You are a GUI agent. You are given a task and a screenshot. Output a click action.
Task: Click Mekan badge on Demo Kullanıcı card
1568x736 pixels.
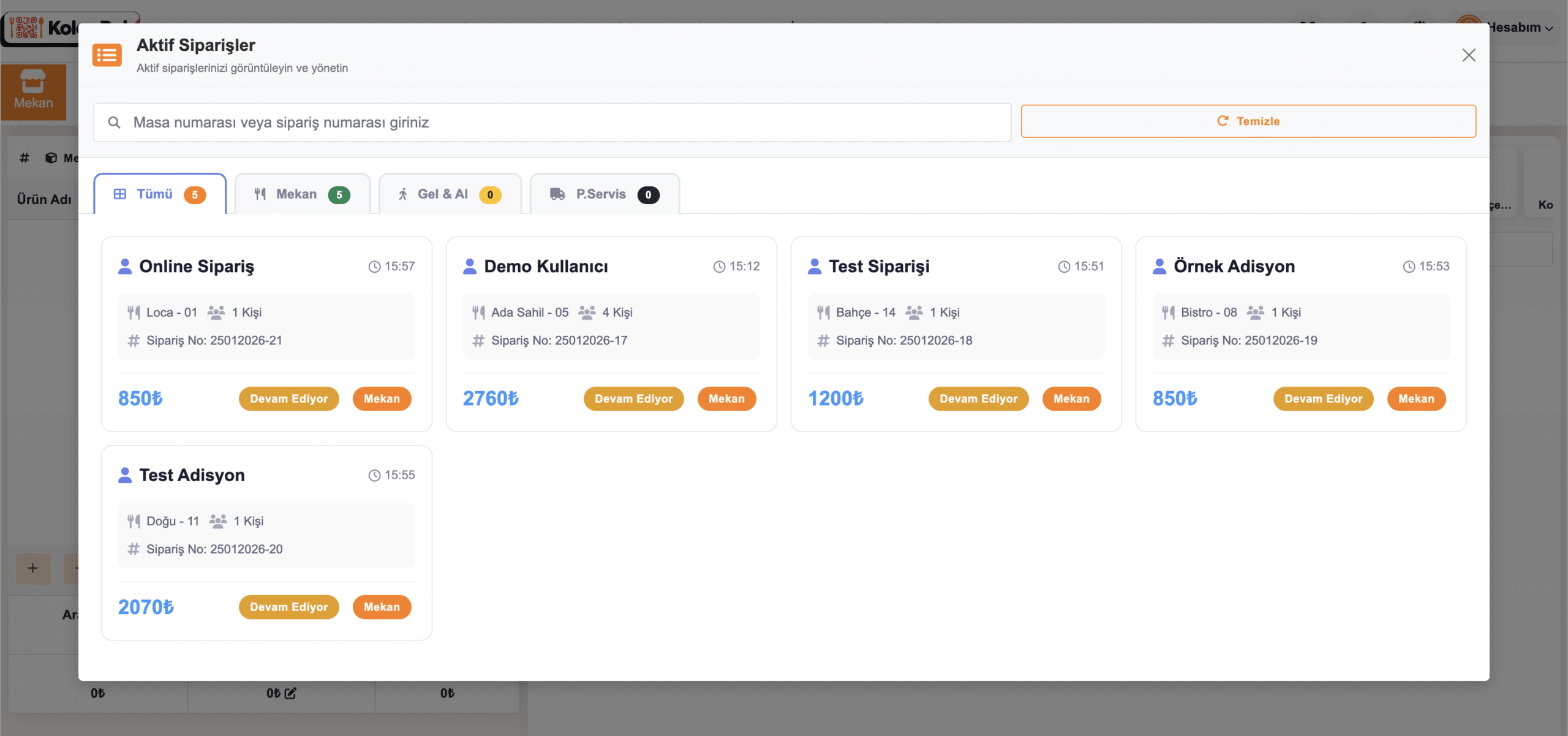coord(726,399)
